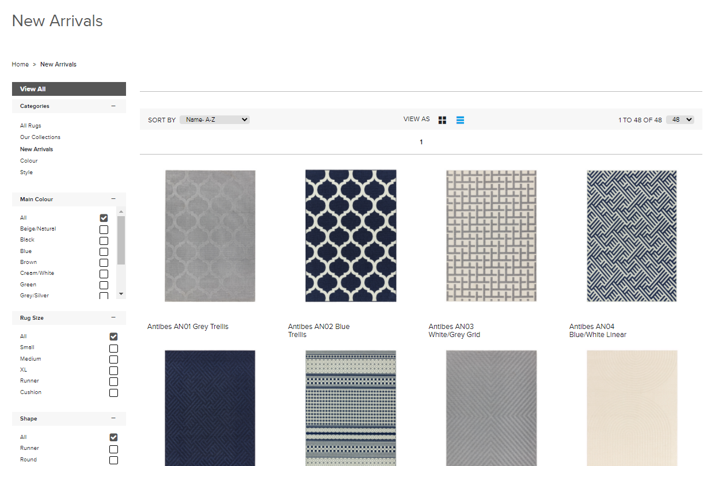The image size is (719, 501).
Task: Open the grey chevron rug thumbnail
Action: pos(491,408)
